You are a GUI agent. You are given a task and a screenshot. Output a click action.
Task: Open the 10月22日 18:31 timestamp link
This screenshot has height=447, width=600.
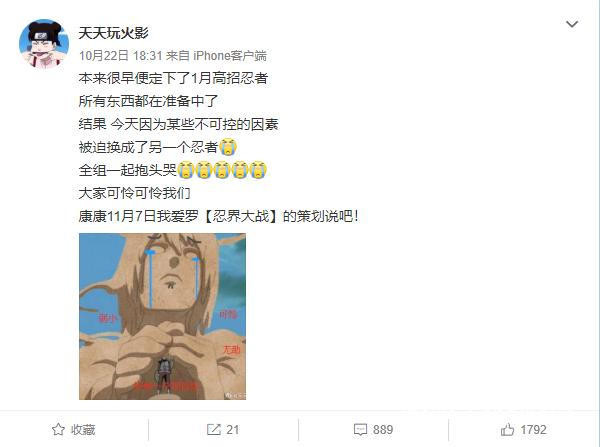coord(121,56)
